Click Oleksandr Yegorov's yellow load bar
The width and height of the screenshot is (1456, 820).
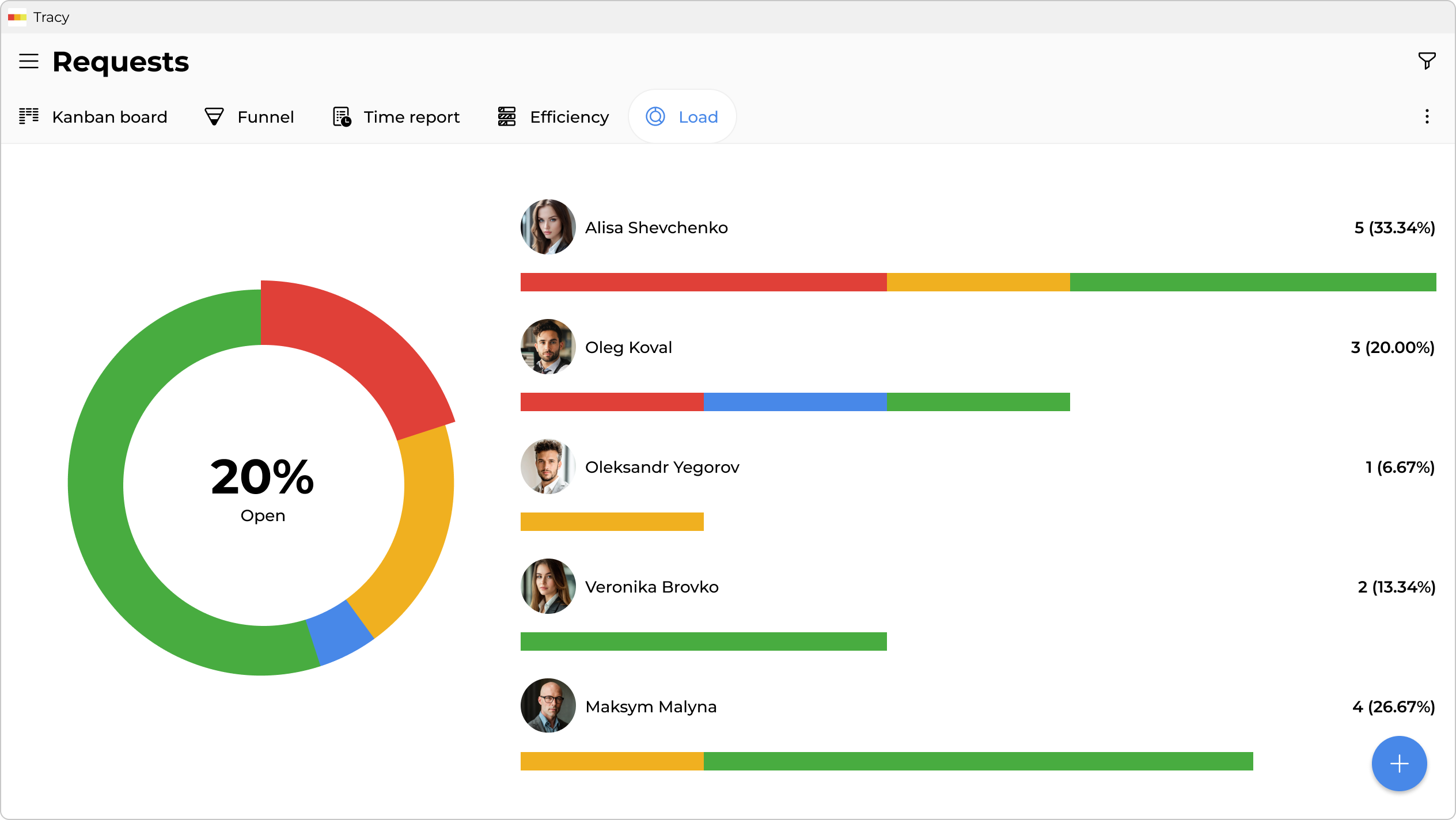(612, 522)
